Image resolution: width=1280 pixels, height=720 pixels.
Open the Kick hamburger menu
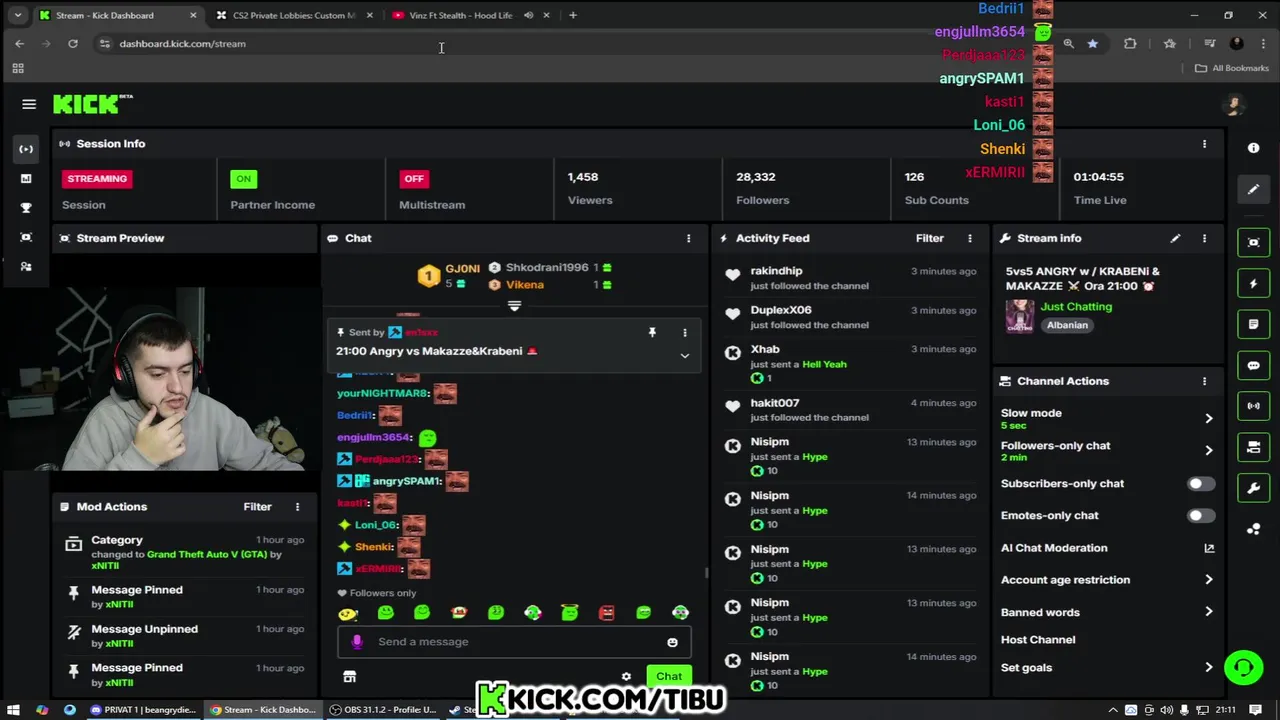(x=29, y=104)
